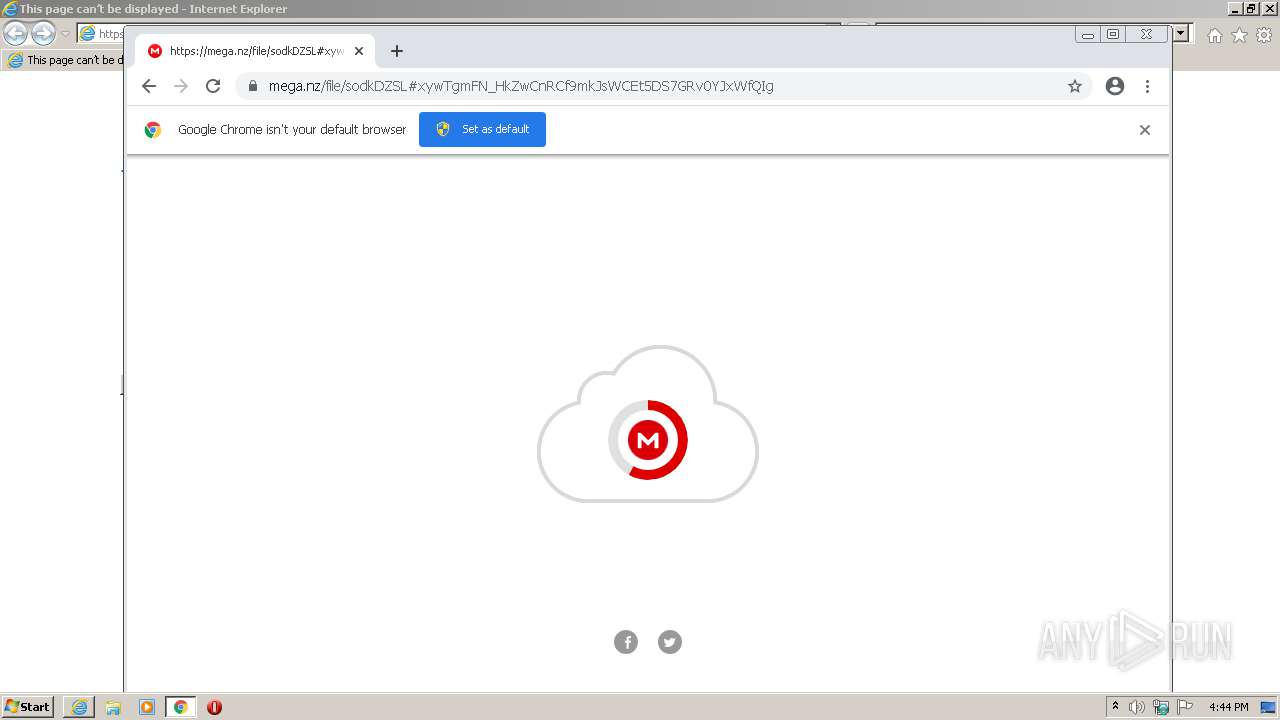
Task: Set Chrome as default browser
Action: pyautogui.click(x=482, y=129)
